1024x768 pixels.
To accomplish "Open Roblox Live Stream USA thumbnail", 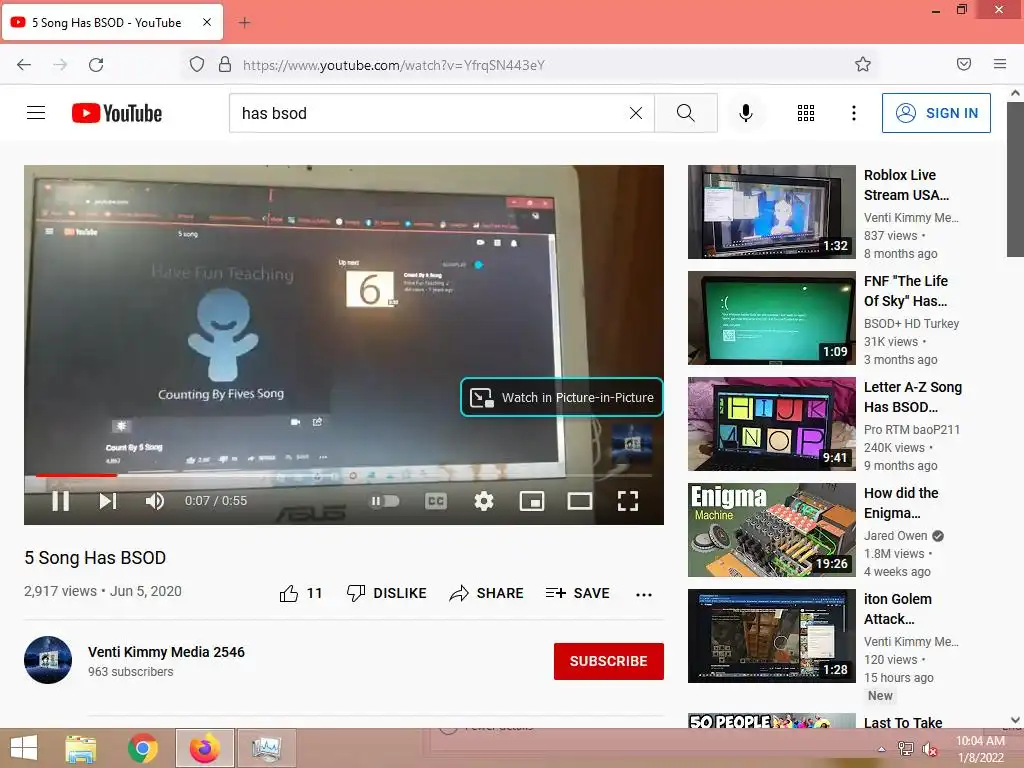I will pos(771,212).
